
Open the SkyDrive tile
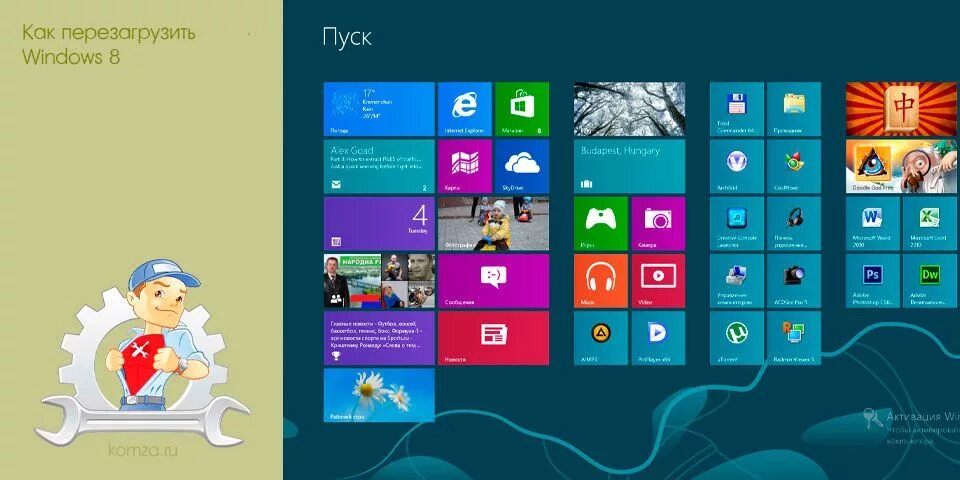(522, 167)
